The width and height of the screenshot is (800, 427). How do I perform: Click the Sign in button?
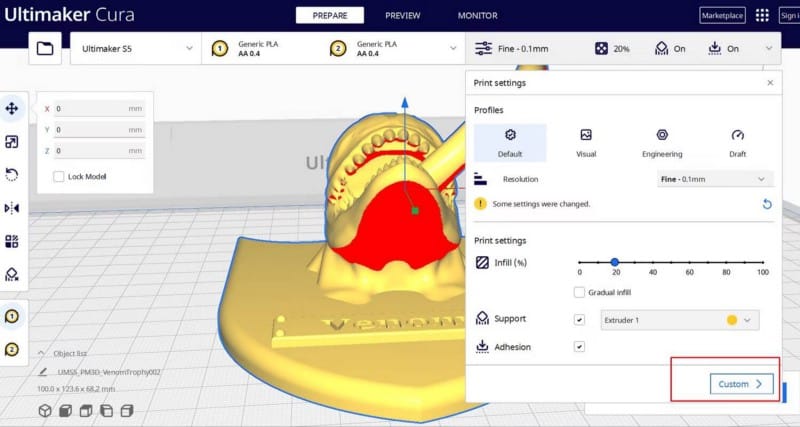790,15
